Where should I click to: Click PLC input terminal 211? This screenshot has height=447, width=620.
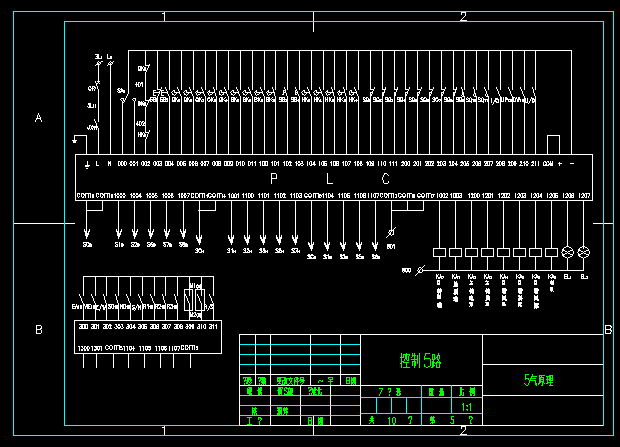coord(535,164)
